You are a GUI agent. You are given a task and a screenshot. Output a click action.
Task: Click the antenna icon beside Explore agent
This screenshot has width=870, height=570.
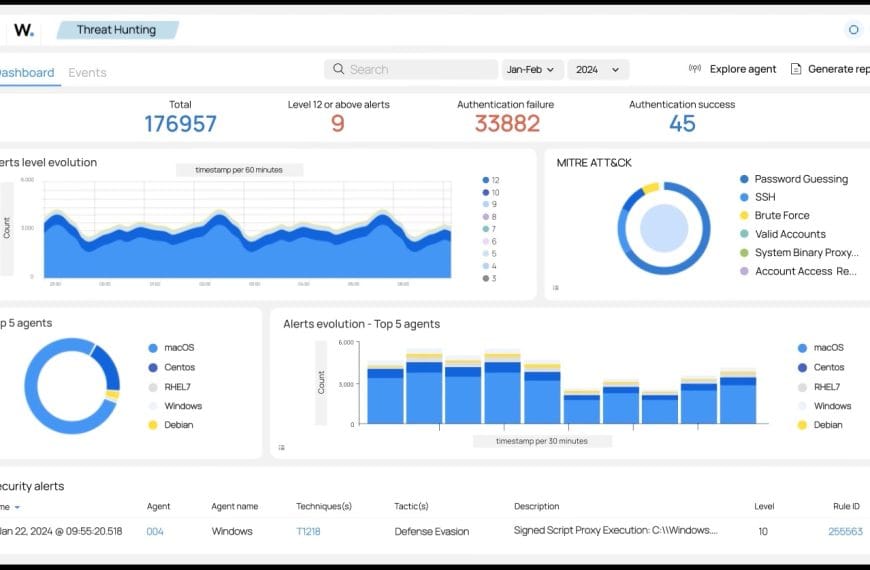(x=695, y=69)
